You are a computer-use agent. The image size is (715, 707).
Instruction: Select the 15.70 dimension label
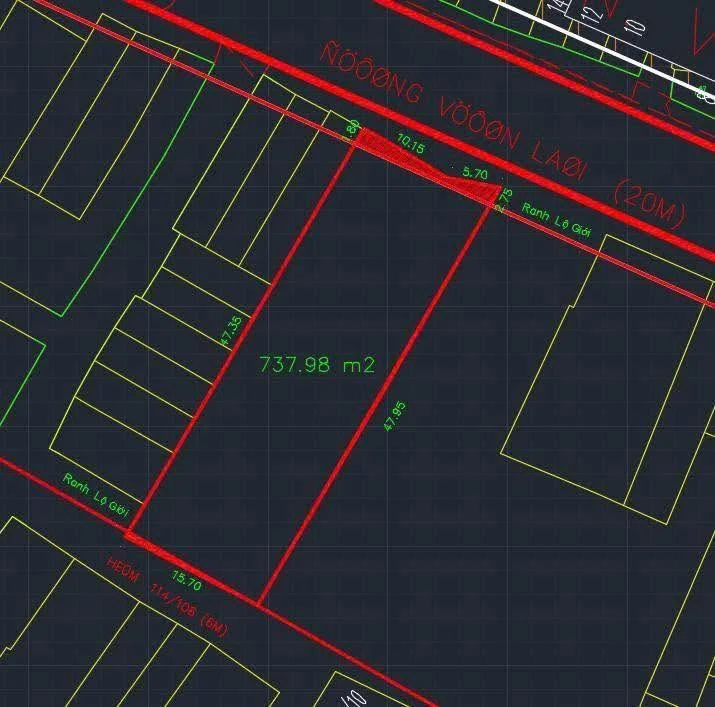[x=186, y=581]
